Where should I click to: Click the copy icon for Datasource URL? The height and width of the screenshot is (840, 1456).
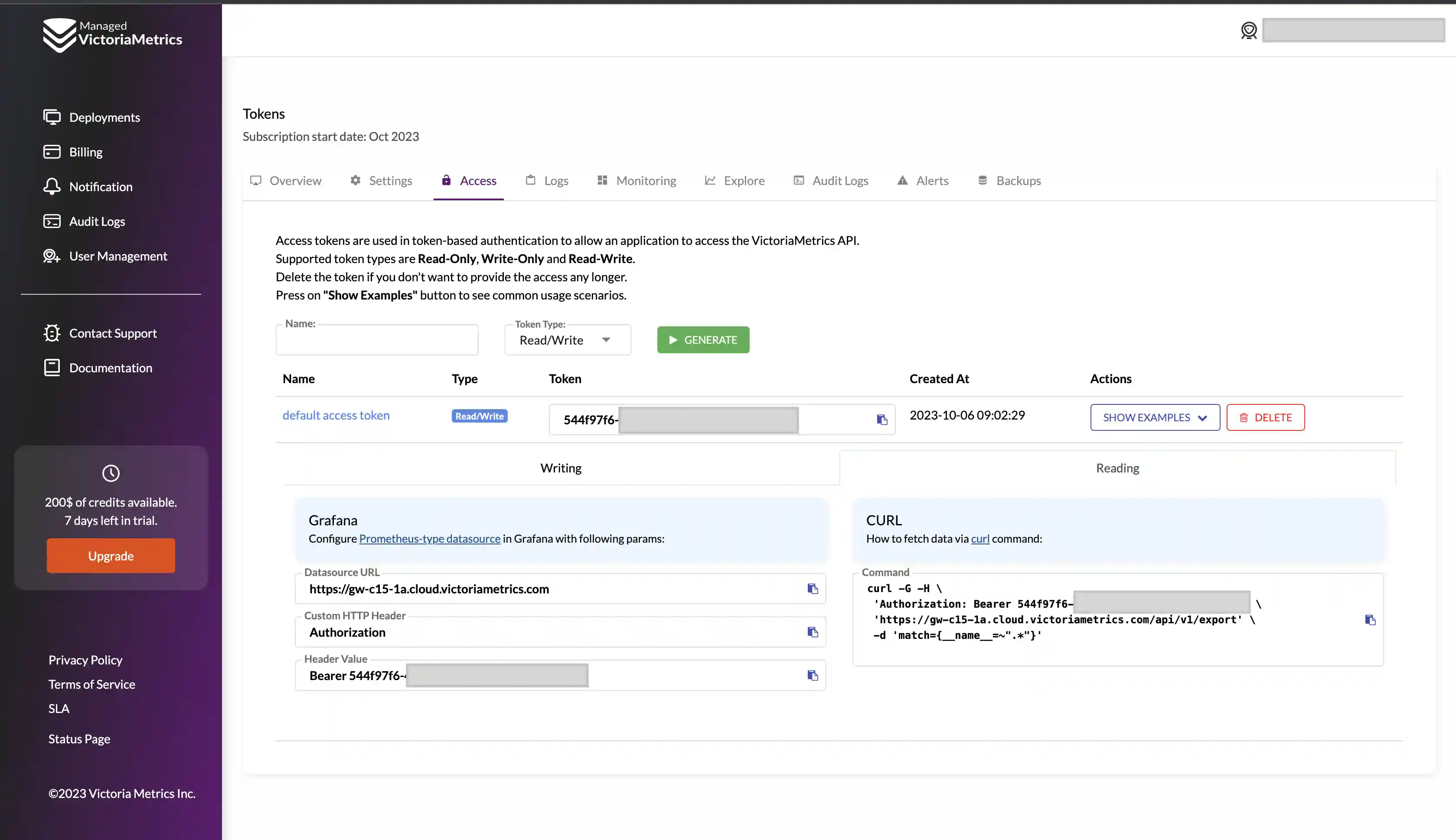coord(813,588)
